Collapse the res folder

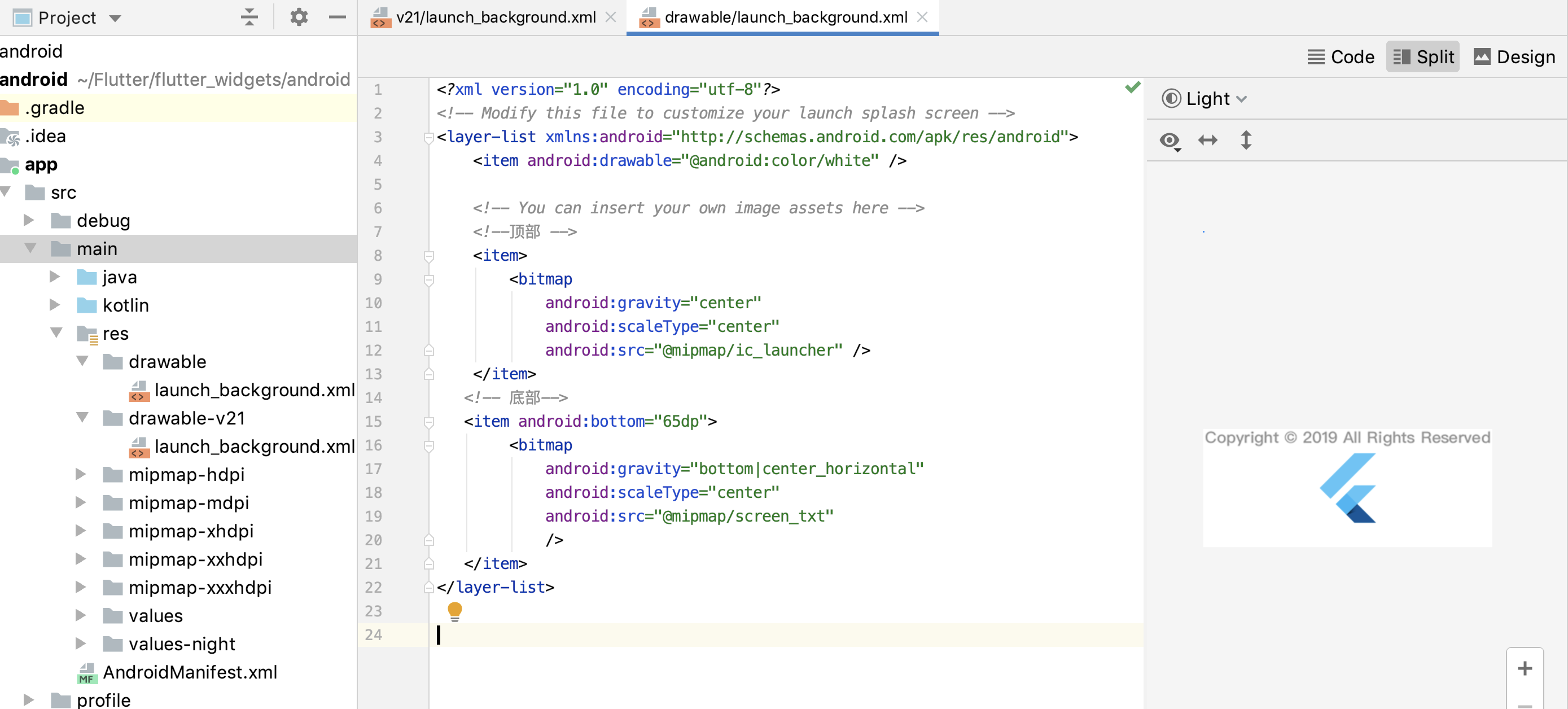56,333
